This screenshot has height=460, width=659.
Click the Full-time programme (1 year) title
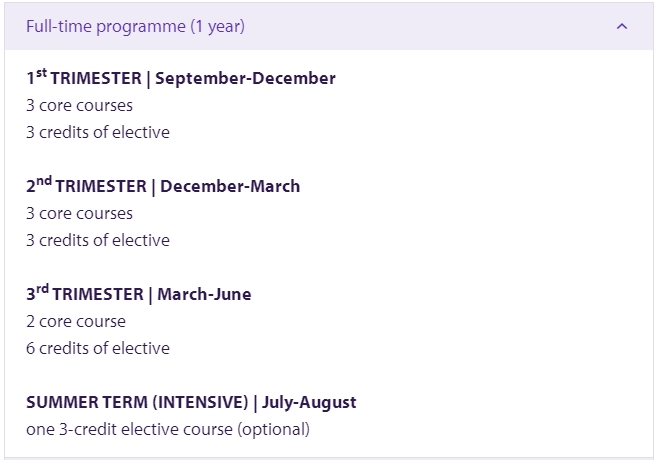tap(135, 26)
